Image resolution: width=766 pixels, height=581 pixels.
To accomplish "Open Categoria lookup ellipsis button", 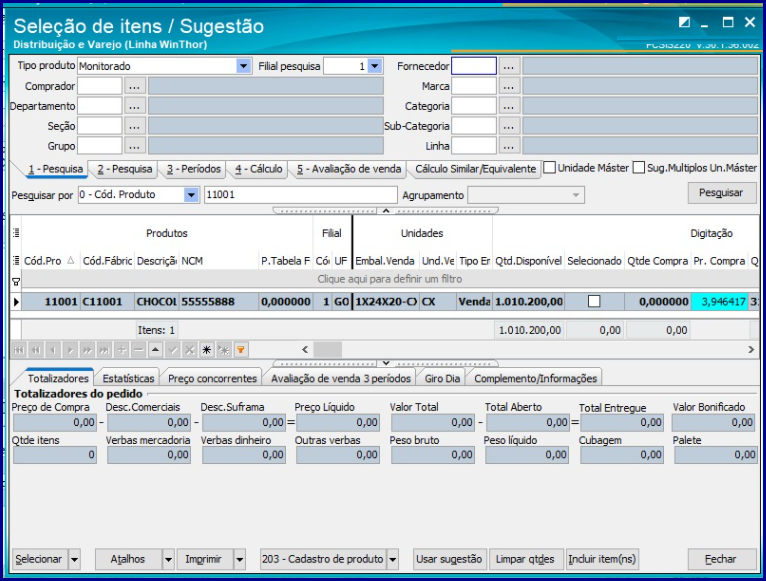I will click(x=509, y=106).
